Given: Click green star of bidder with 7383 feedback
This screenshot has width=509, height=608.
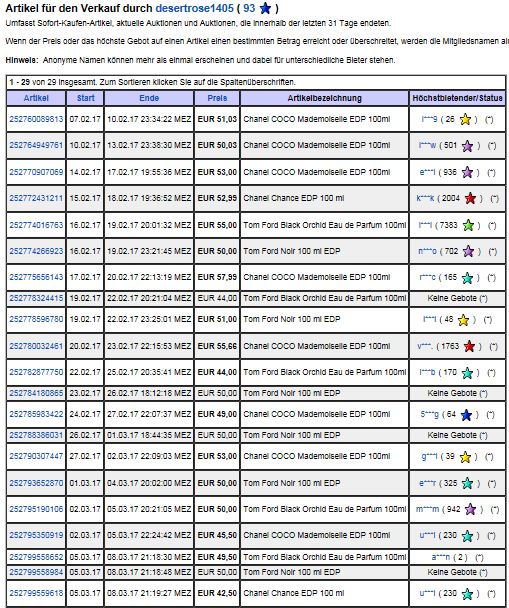Looking at the screenshot, I should [468, 225].
